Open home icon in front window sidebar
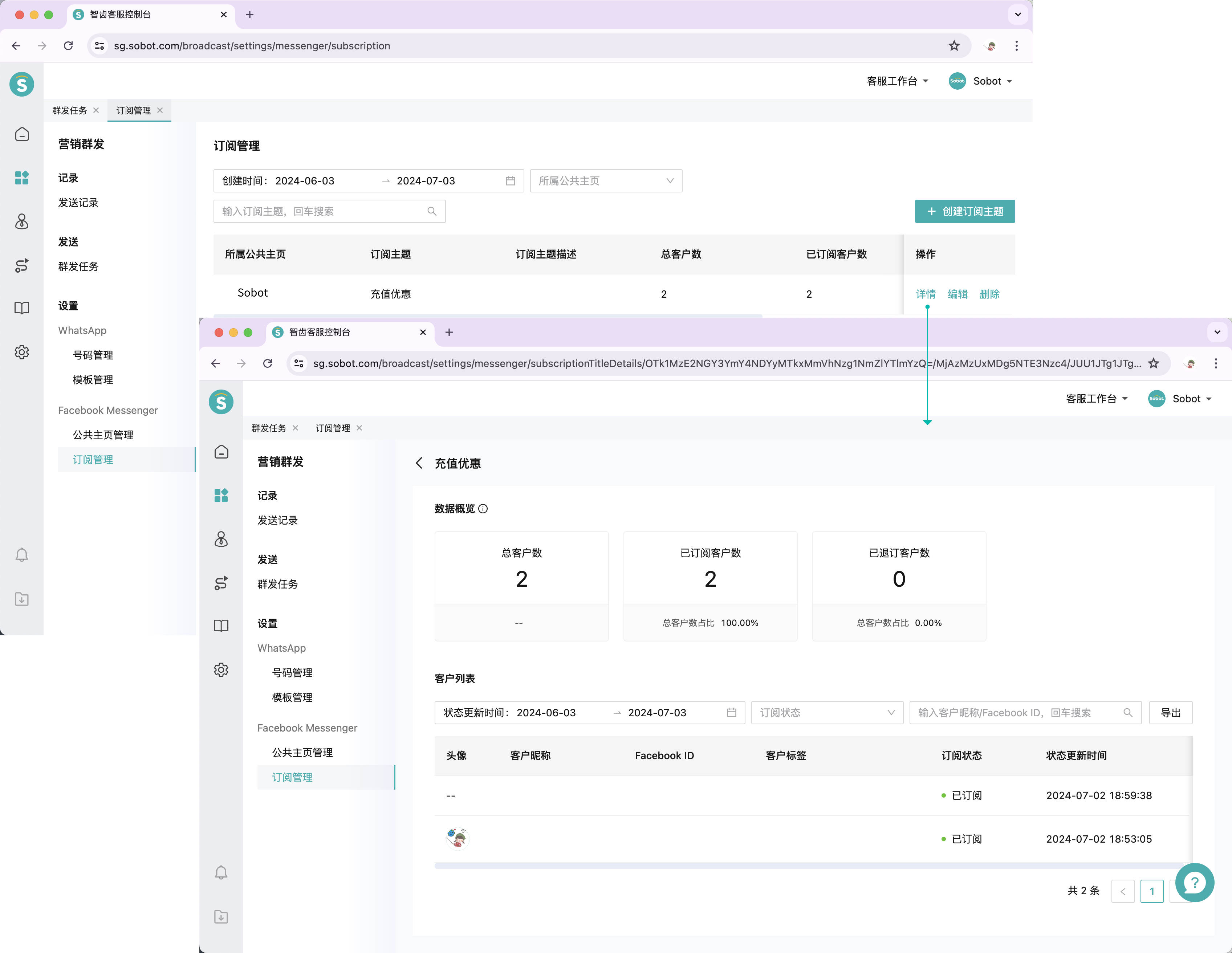1232x953 pixels. point(221,452)
